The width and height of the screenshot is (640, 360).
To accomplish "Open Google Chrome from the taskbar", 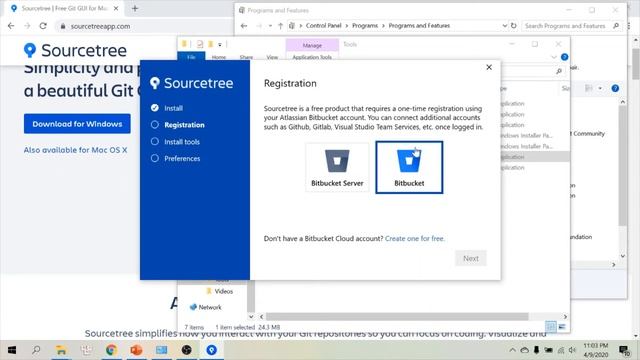I will click(111, 350).
